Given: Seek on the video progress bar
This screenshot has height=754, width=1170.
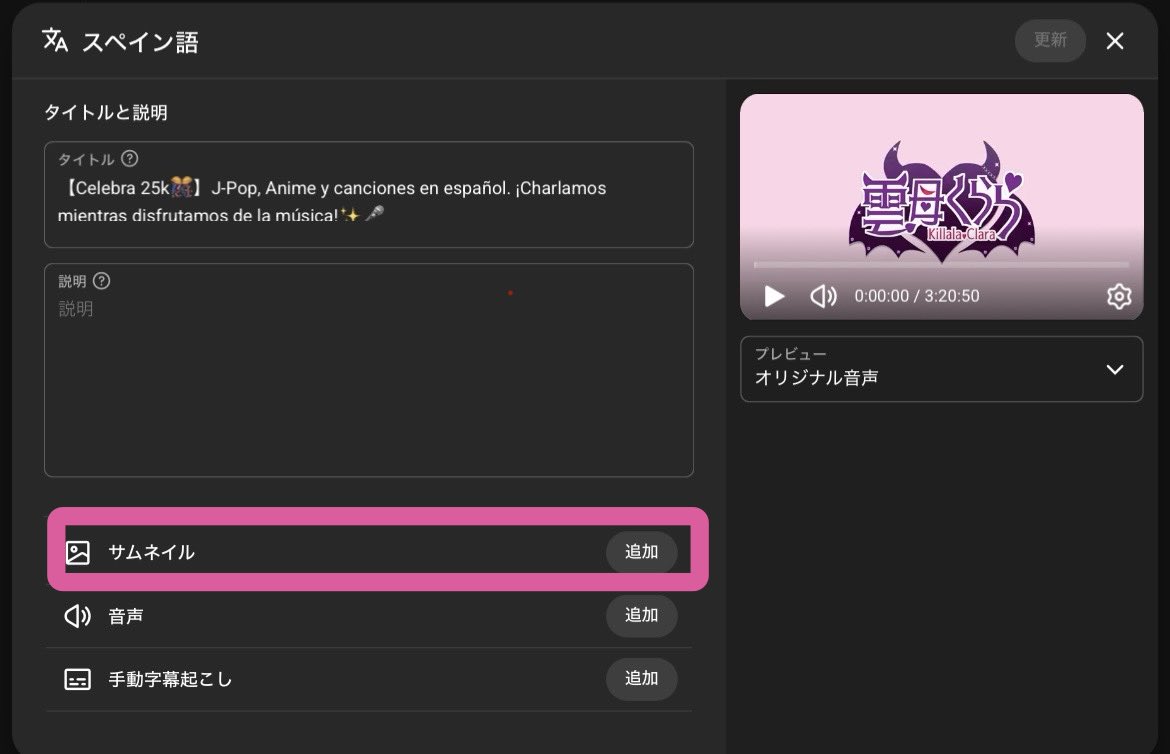Looking at the screenshot, I should point(941,264).
